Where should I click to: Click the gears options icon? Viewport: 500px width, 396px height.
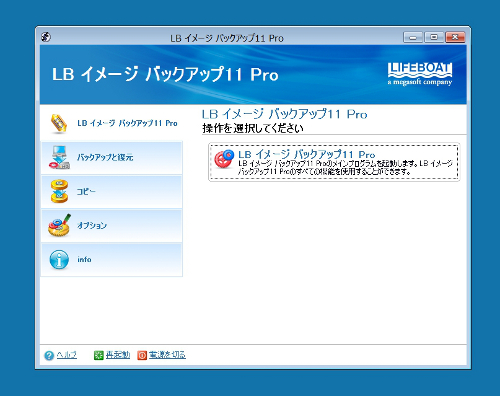tap(59, 225)
